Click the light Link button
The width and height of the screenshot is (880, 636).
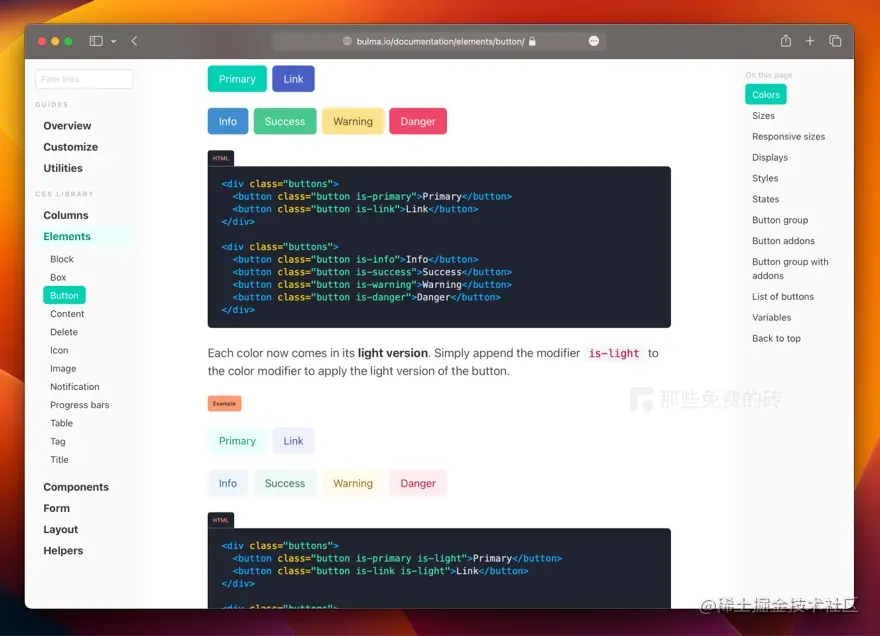[x=293, y=441]
